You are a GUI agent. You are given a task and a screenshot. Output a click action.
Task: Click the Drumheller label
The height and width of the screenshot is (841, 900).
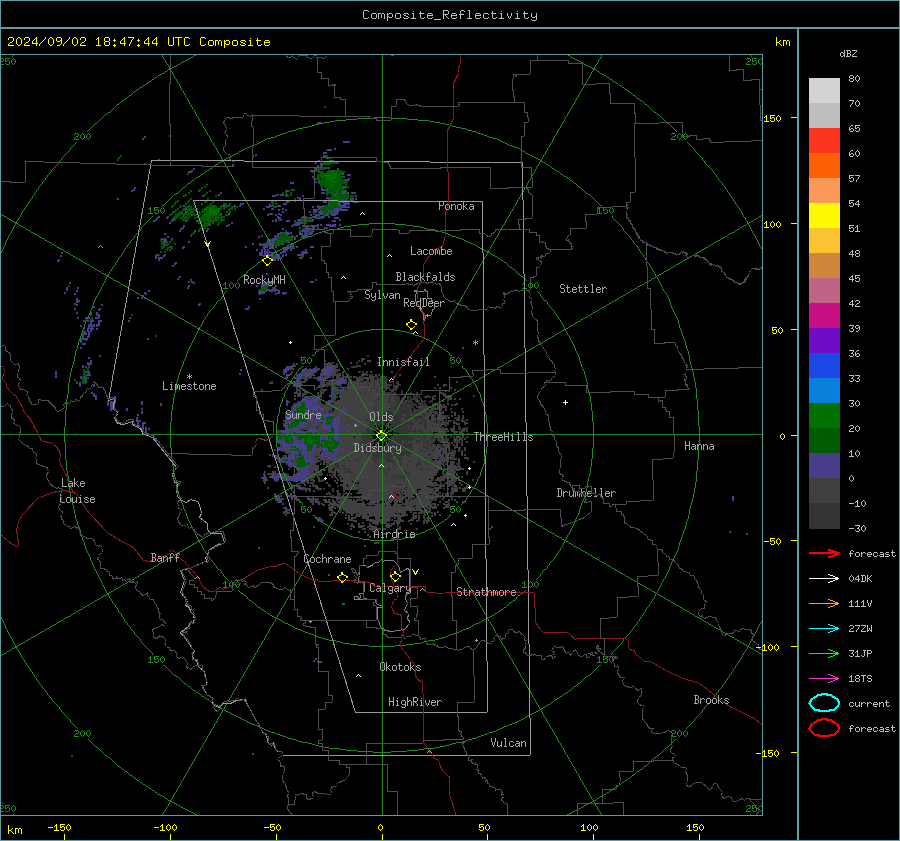[x=586, y=493]
